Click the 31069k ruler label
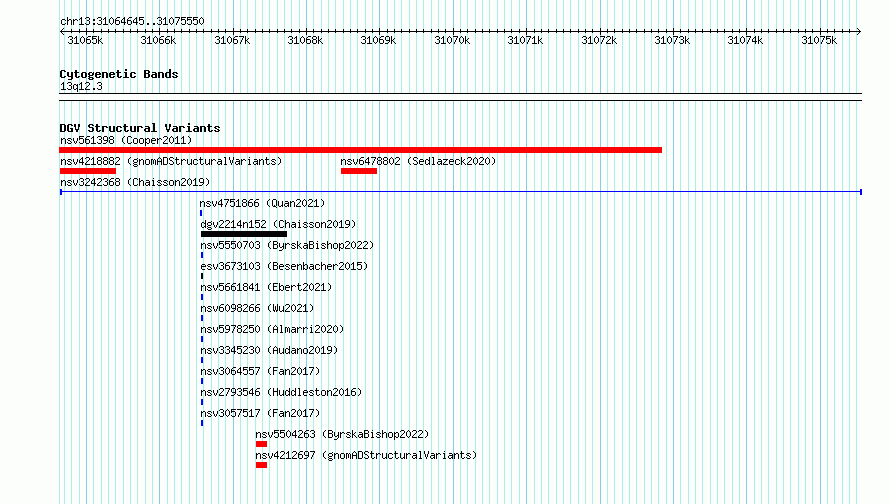Image resolution: width=890 pixels, height=504 pixels. pos(379,40)
